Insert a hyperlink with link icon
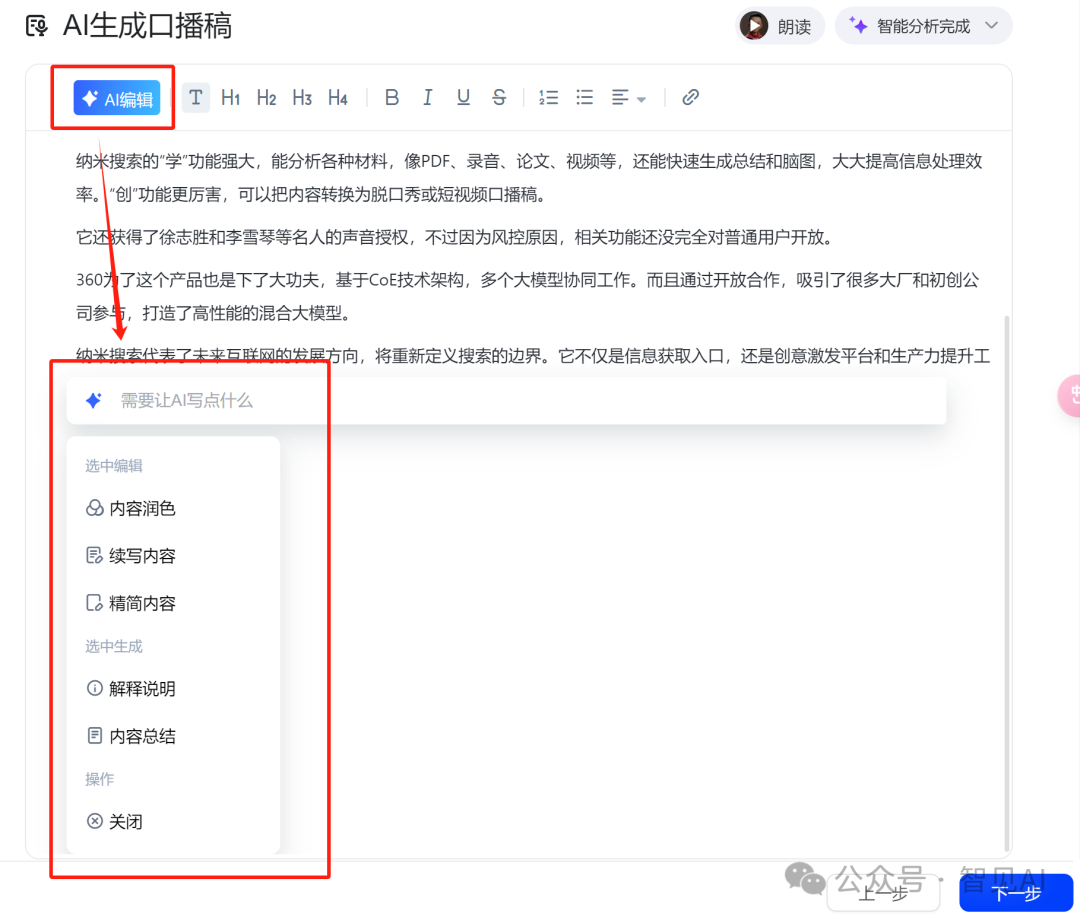The image size is (1080, 923). (690, 97)
